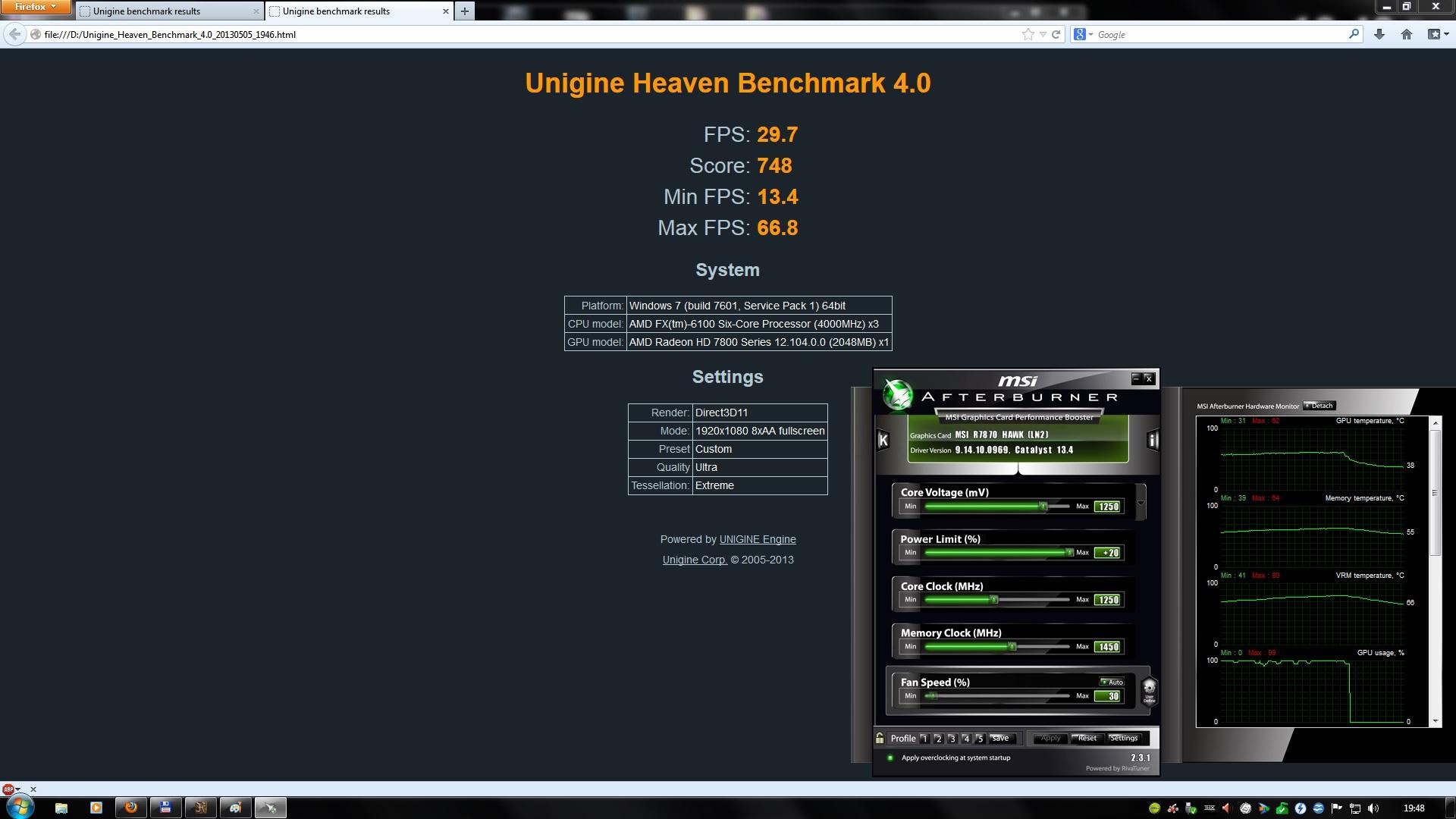Open the Firefox application menu button

pos(36,7)
